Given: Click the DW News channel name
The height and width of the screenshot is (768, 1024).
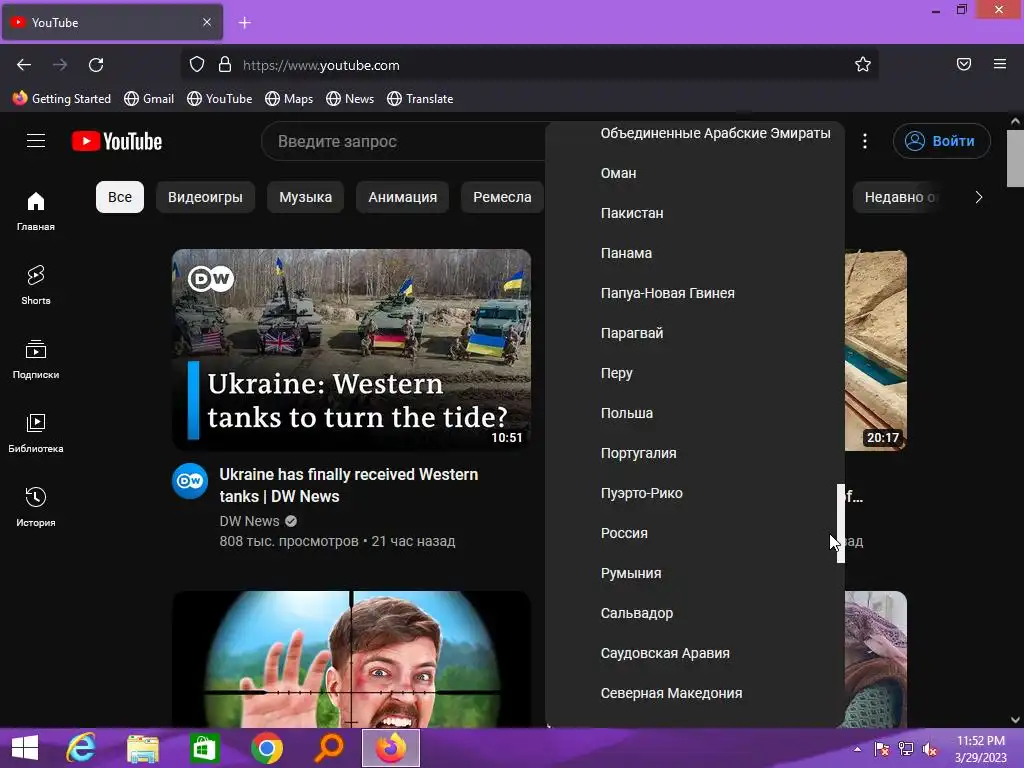Looking at the screenshot, I should 249,521.
